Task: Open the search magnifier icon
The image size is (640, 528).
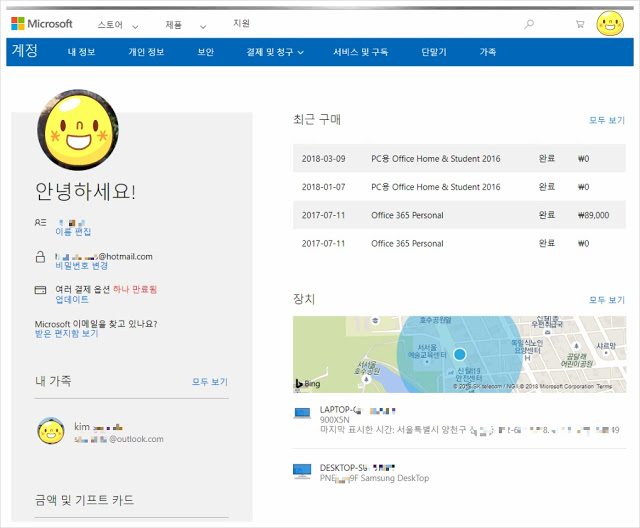Action: (x=529, y=24)
